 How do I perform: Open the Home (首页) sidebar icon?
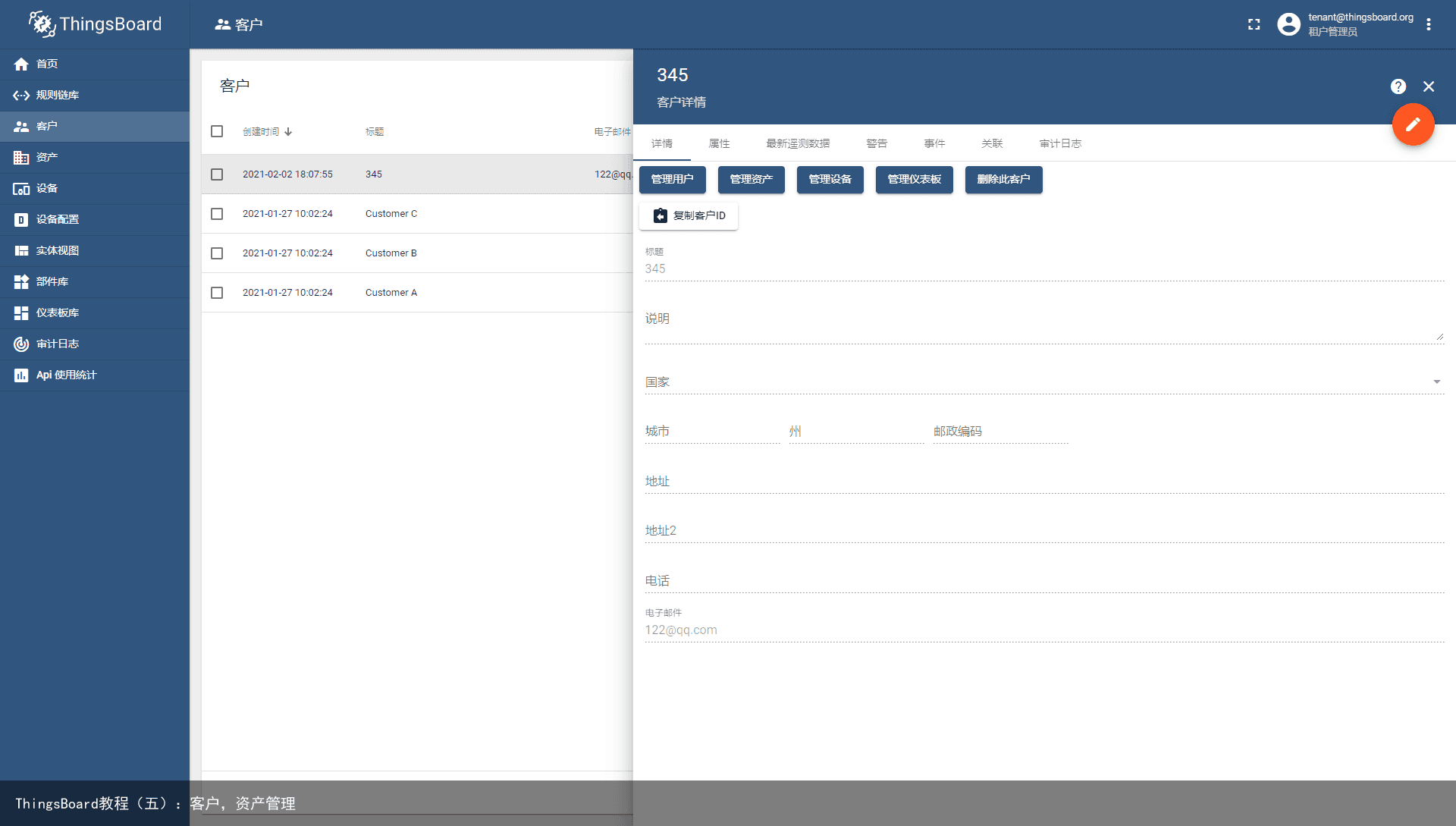pyautogui.click(x=21, y=64)
